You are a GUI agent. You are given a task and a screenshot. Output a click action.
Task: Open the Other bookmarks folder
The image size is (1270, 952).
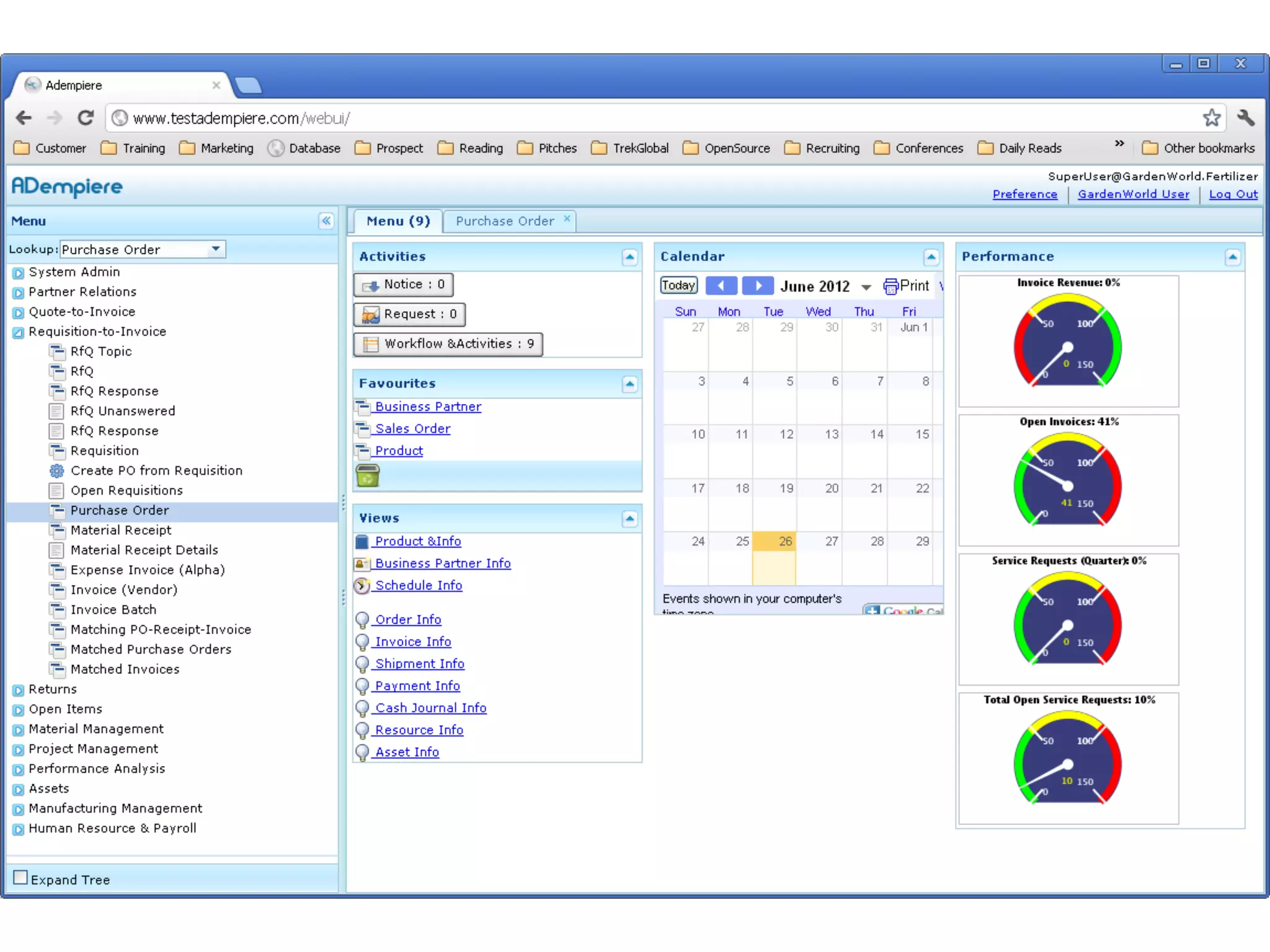coord(1198,148)
